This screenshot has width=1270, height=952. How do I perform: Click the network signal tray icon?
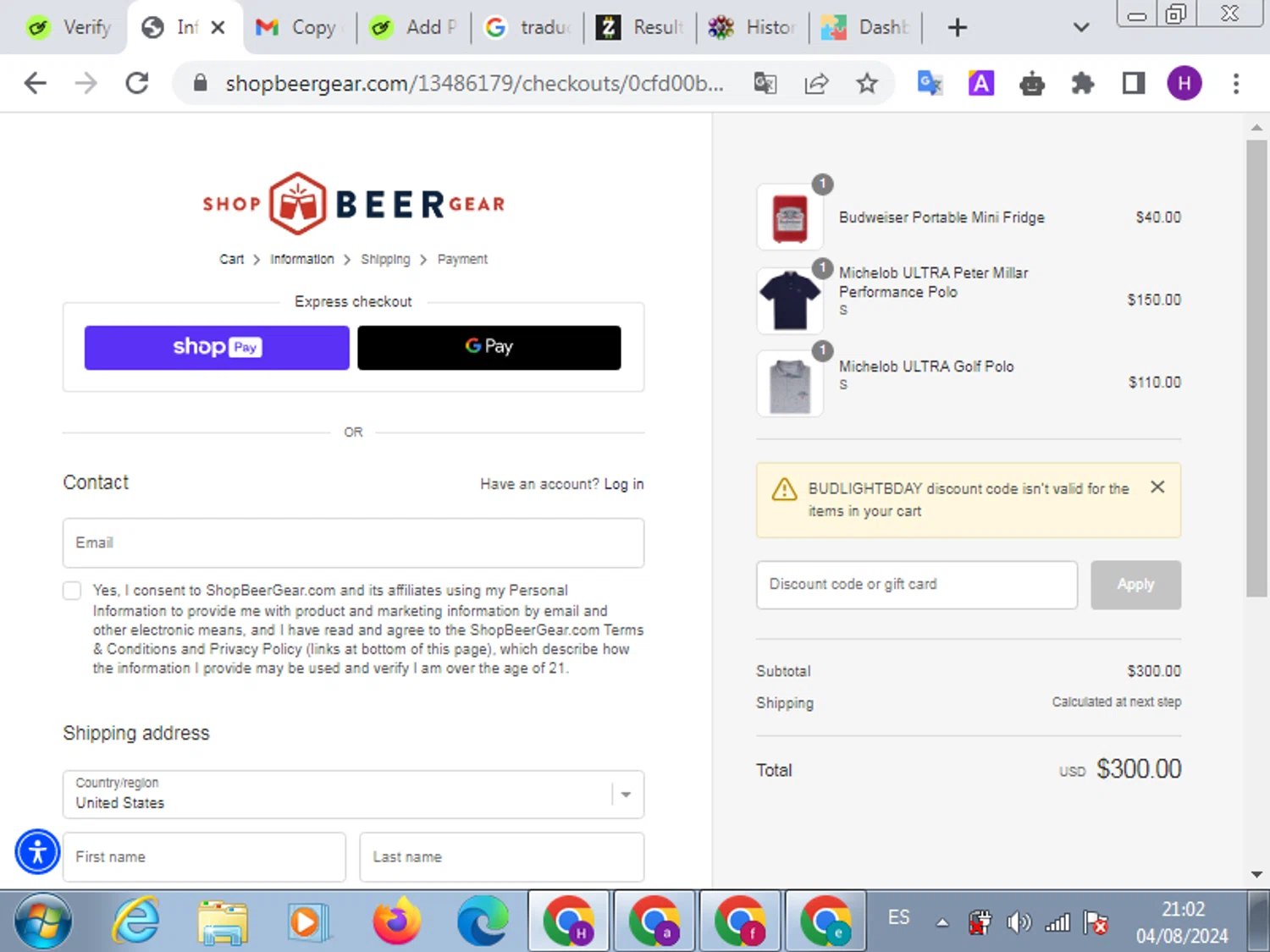[x=1057, y=922]
